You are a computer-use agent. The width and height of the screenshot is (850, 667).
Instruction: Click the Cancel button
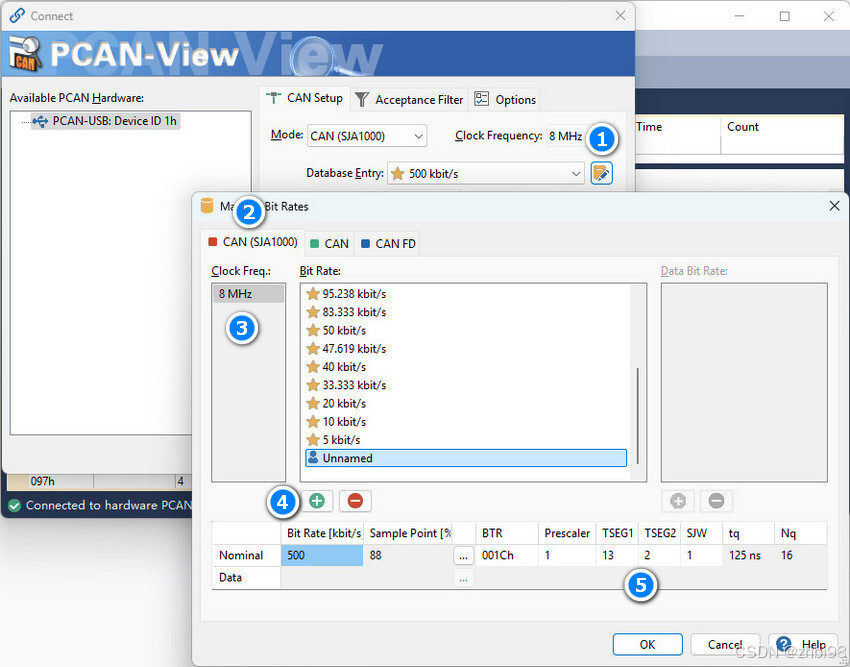tap(725, 644)
